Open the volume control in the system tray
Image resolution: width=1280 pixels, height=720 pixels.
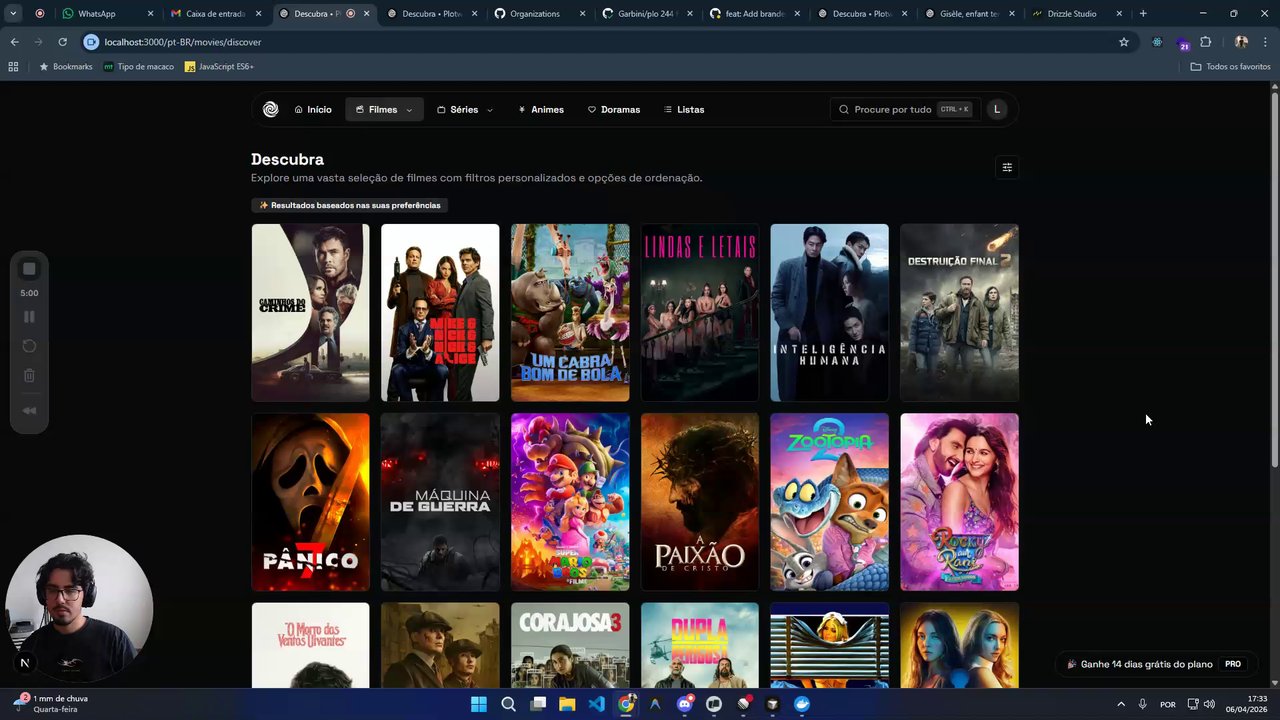[x=1209, y=704]
